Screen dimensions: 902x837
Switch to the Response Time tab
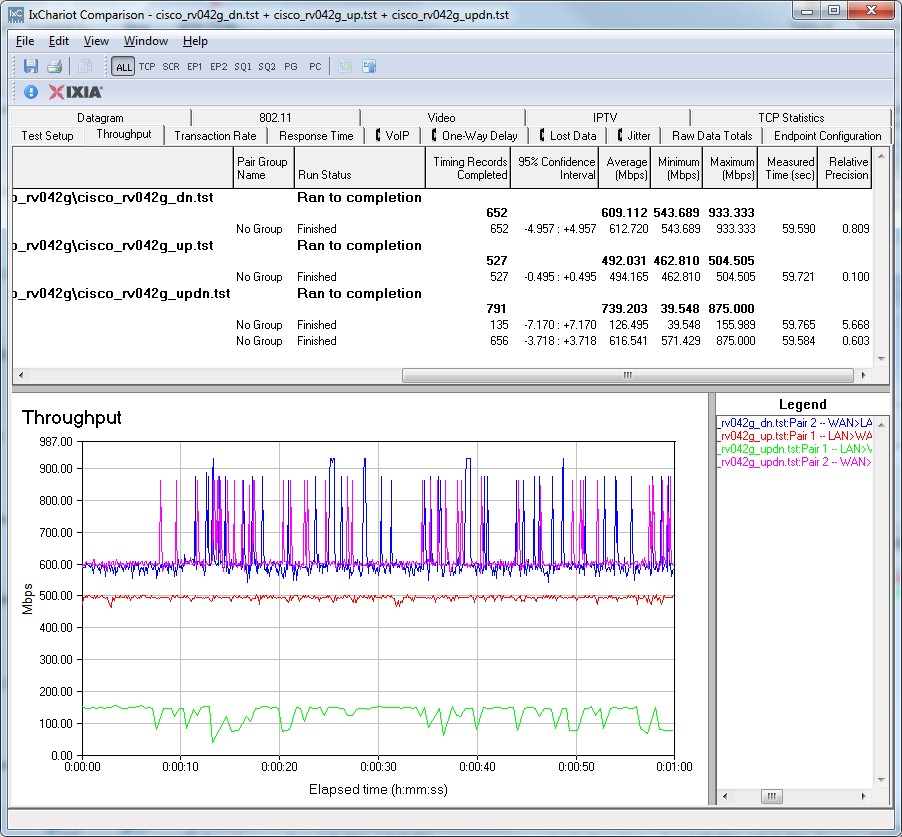click(x=316, y=136)
